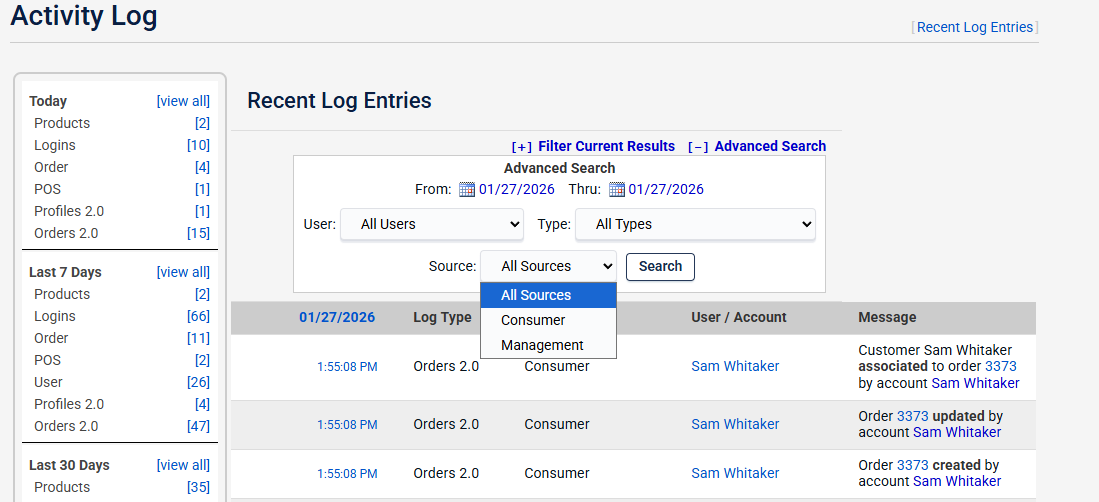Open Sam Whitaker user in first row
The width and height of the screenshot is (1099, 502).
point(735,366)
